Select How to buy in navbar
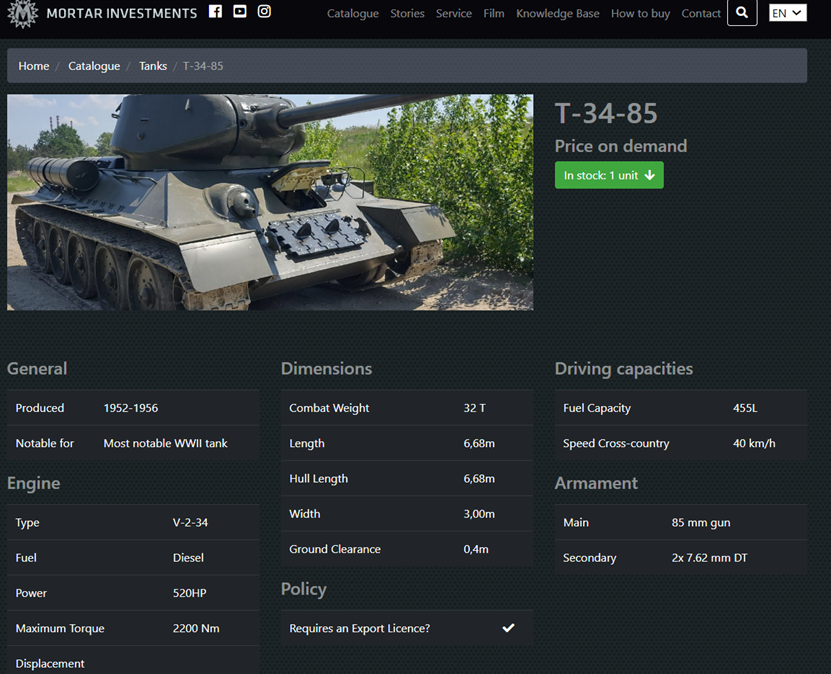 (640, 13)
